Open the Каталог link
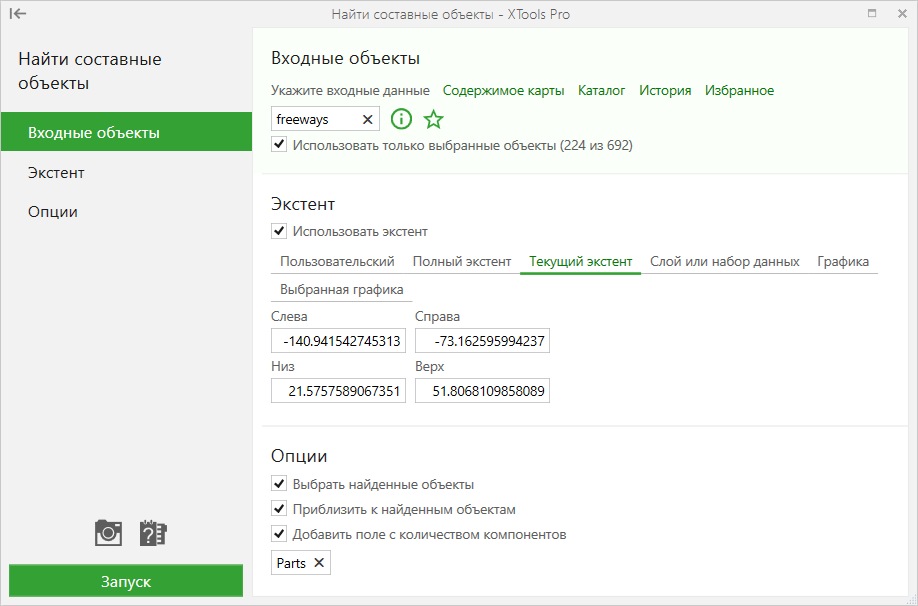This screenshot has width=918, height=606. pos(601,91)
